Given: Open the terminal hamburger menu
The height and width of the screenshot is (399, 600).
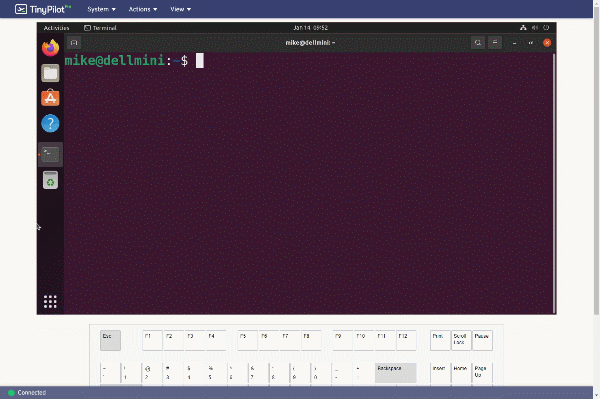Looking at the screenshot, I should pos(495,43).
